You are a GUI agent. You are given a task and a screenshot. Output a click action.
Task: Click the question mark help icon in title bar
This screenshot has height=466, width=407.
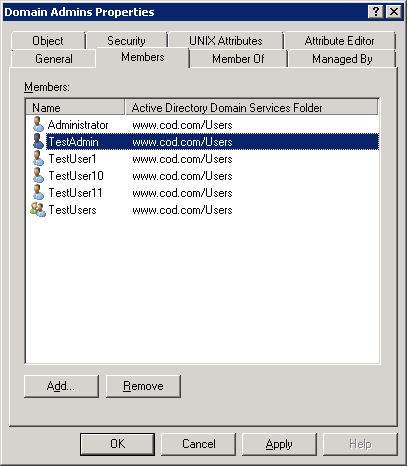click(376, 12)
